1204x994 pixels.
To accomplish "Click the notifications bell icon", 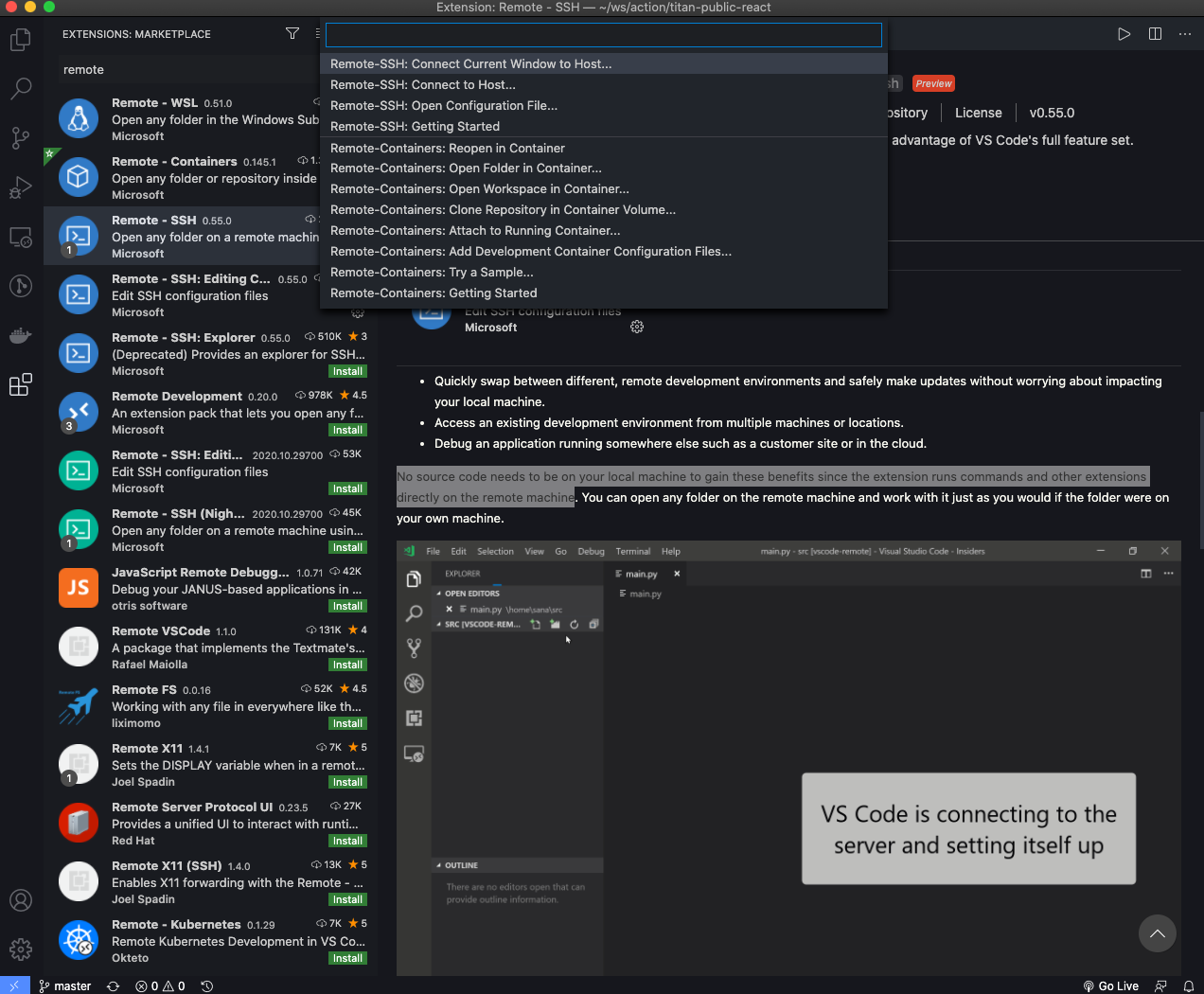I will pyautogui.click(x=1189, y=985).
